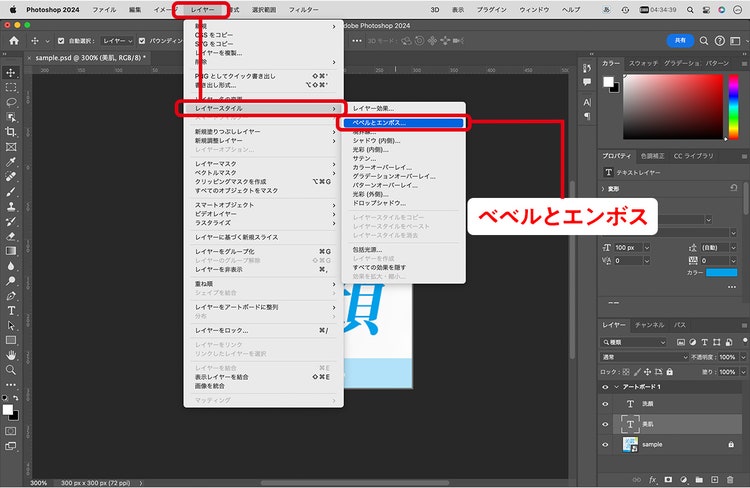This screenshot has width=750, height=488.
Task: Collapse the アートボード 1 group chevron
Action: point(617,387)
